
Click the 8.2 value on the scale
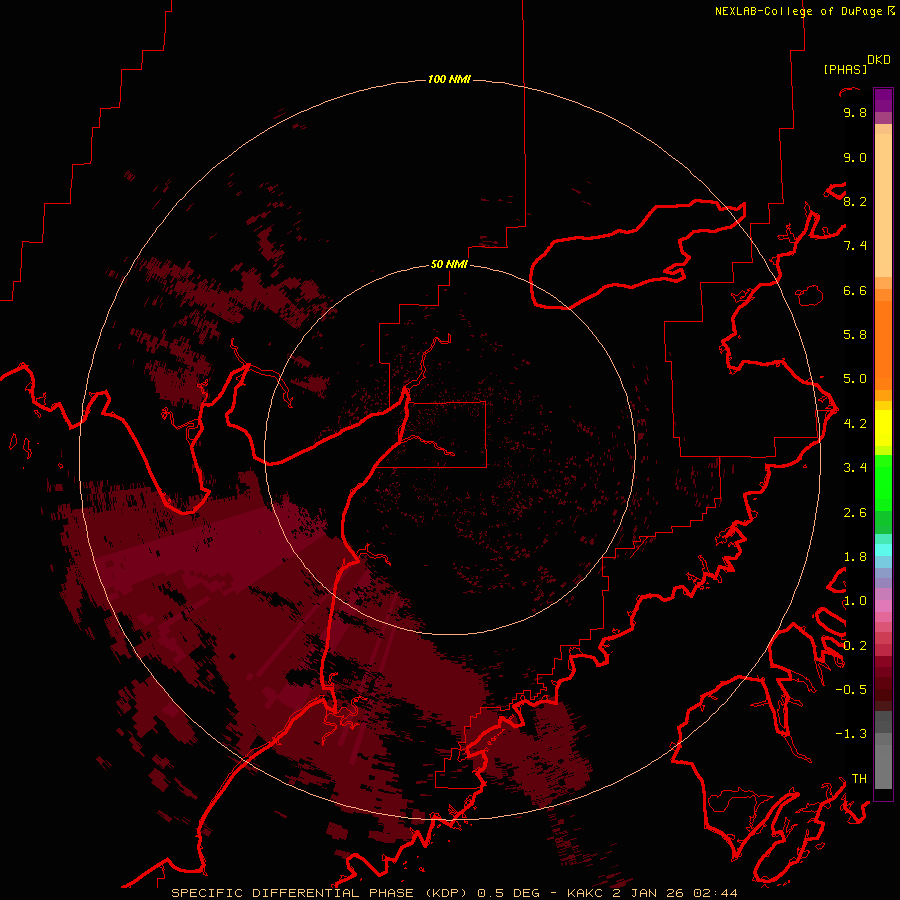(855, 201)
